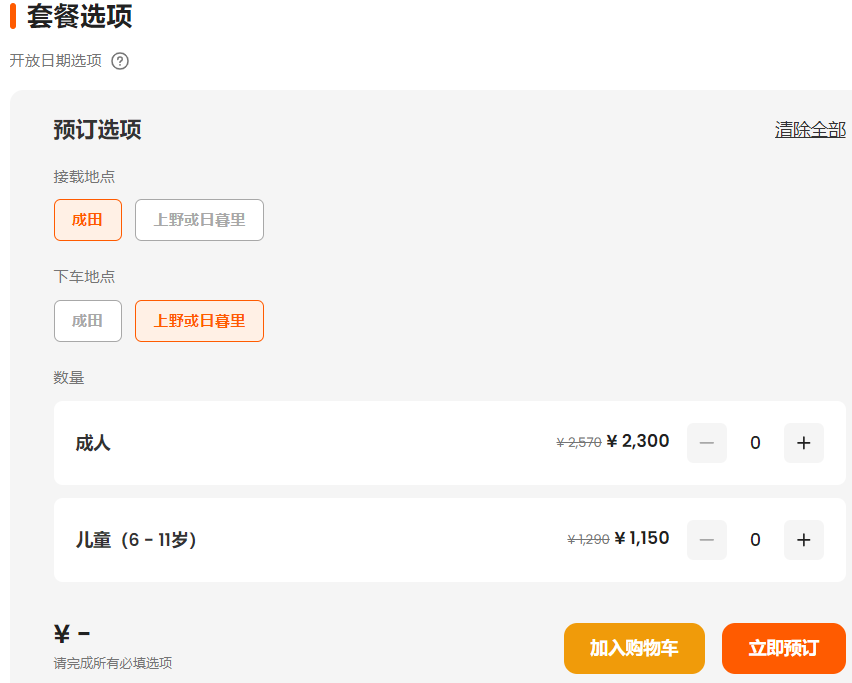Viewport: 852px width, 683px height.
Task: Choose 上野或日暮里 under 接载地点
Action: pos(199,220)
